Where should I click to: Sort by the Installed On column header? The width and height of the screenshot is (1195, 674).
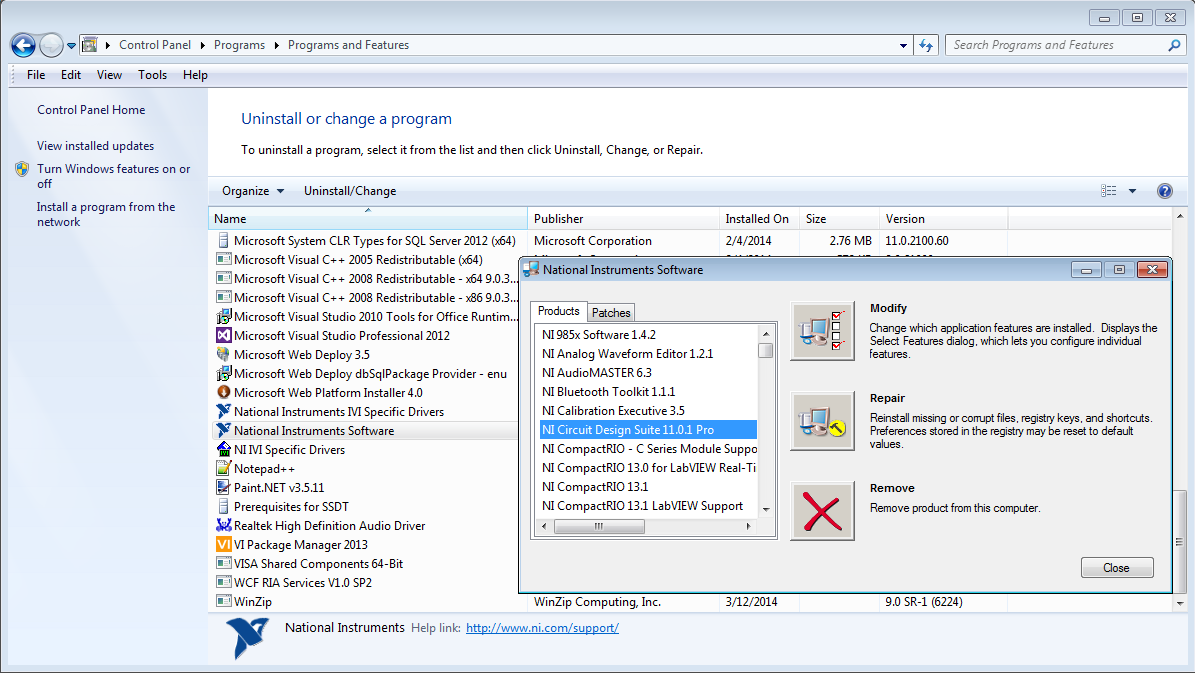759,219
